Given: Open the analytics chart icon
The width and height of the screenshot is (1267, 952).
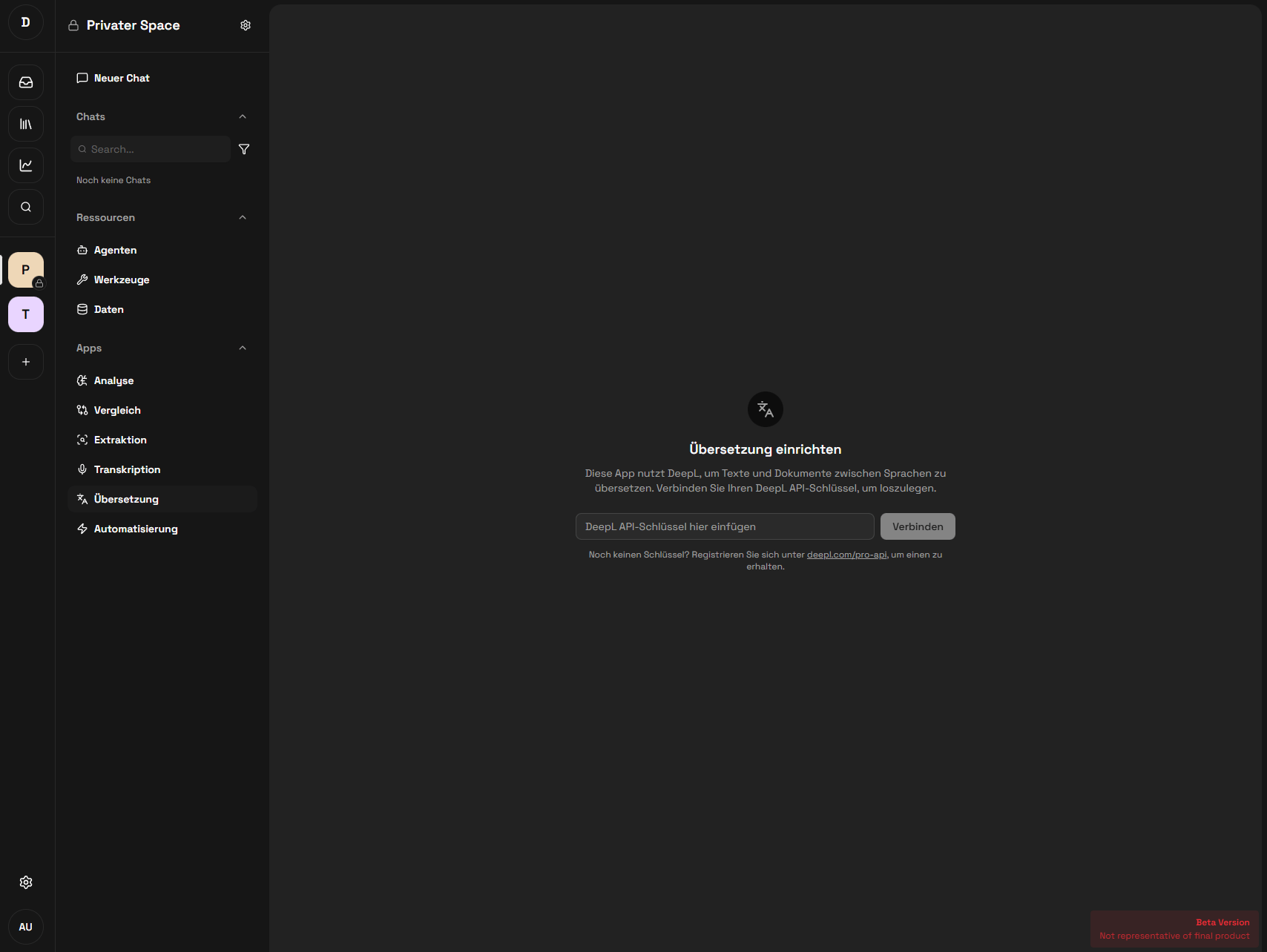Looking at the screenshot, I should [26, 165].
